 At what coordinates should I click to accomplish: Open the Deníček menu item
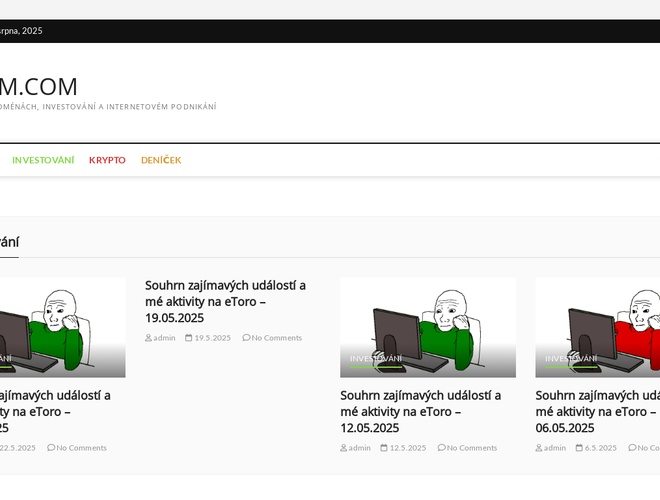(x=161, y=160)
